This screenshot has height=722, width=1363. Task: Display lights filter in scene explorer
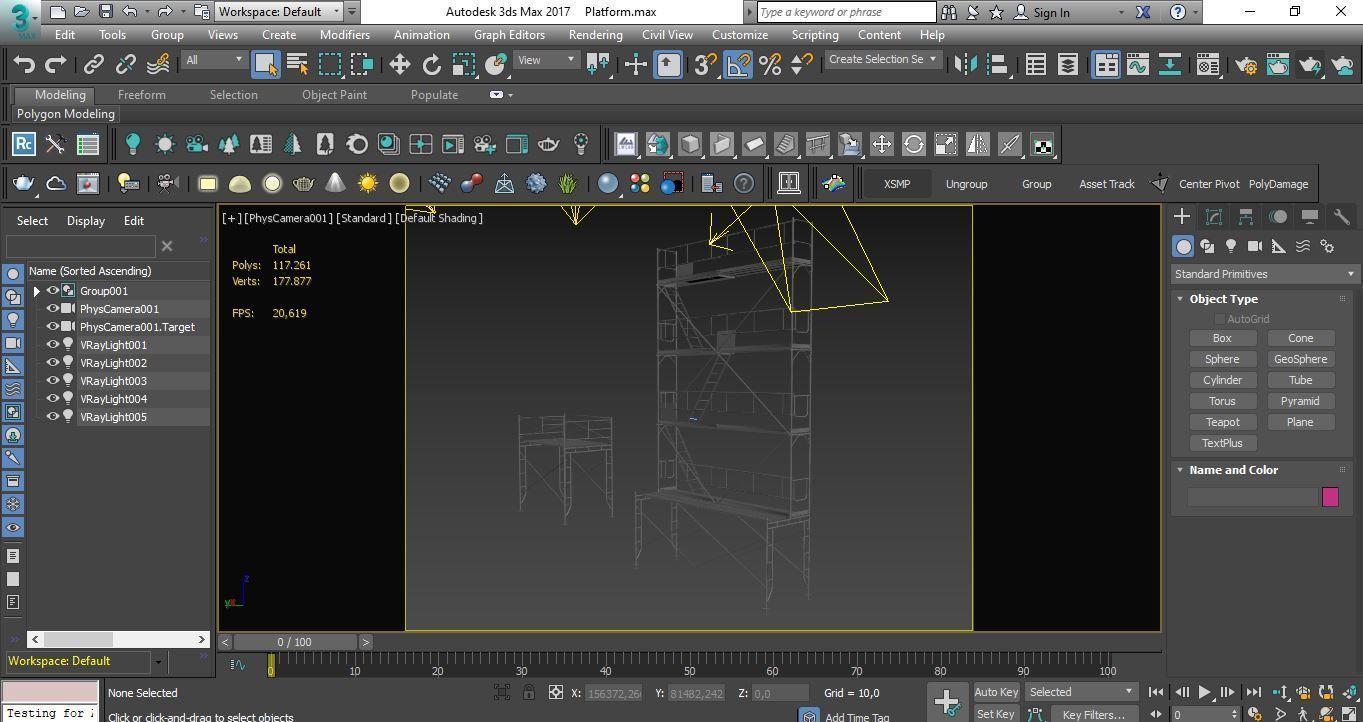(x=13, y=320)
